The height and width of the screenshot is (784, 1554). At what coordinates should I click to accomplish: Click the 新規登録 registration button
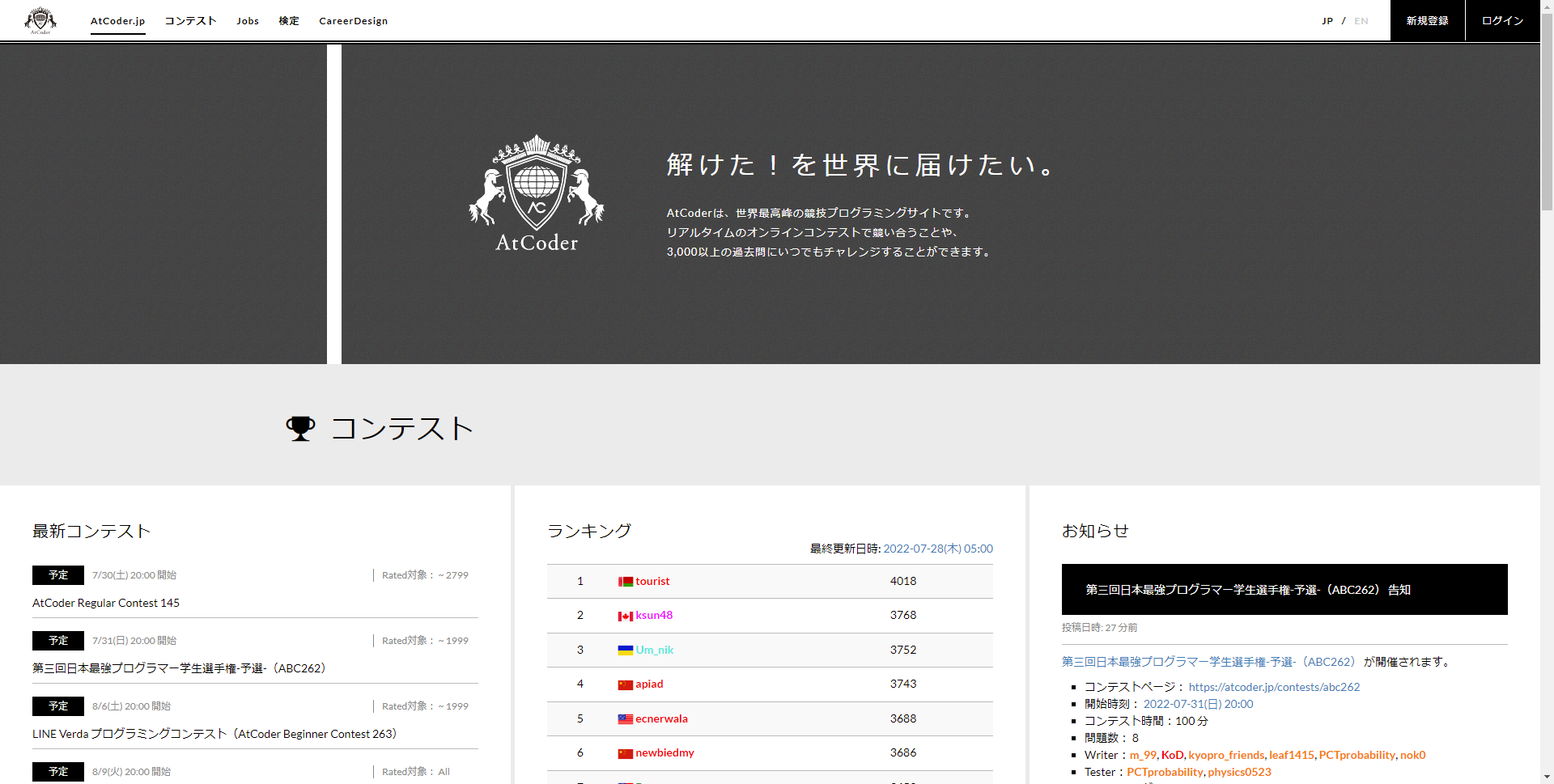1427,20
